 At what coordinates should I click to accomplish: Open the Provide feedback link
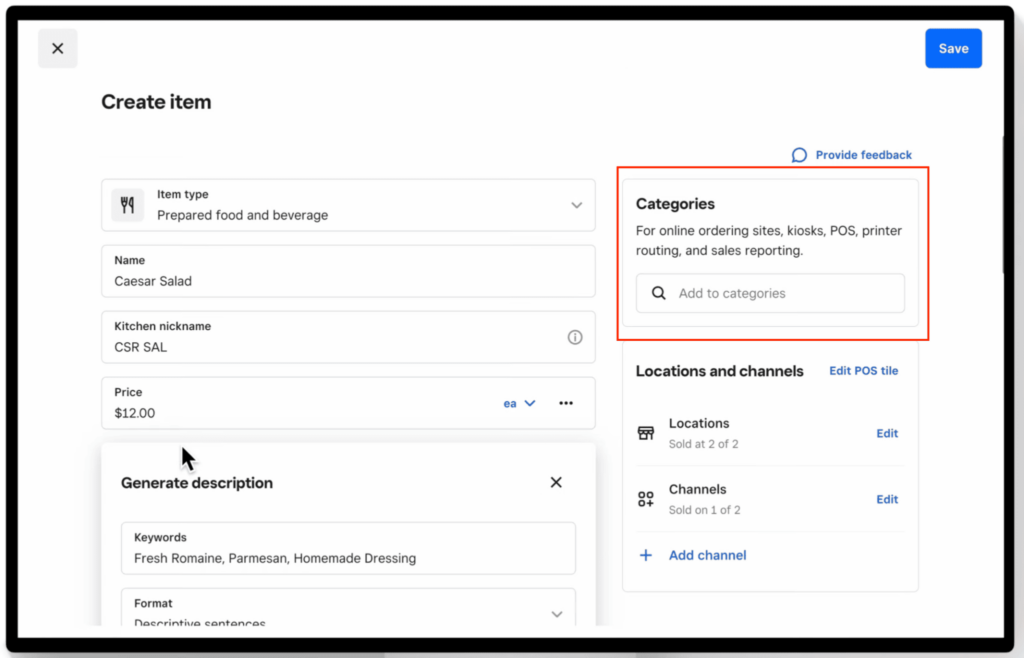tap(863, 155)
